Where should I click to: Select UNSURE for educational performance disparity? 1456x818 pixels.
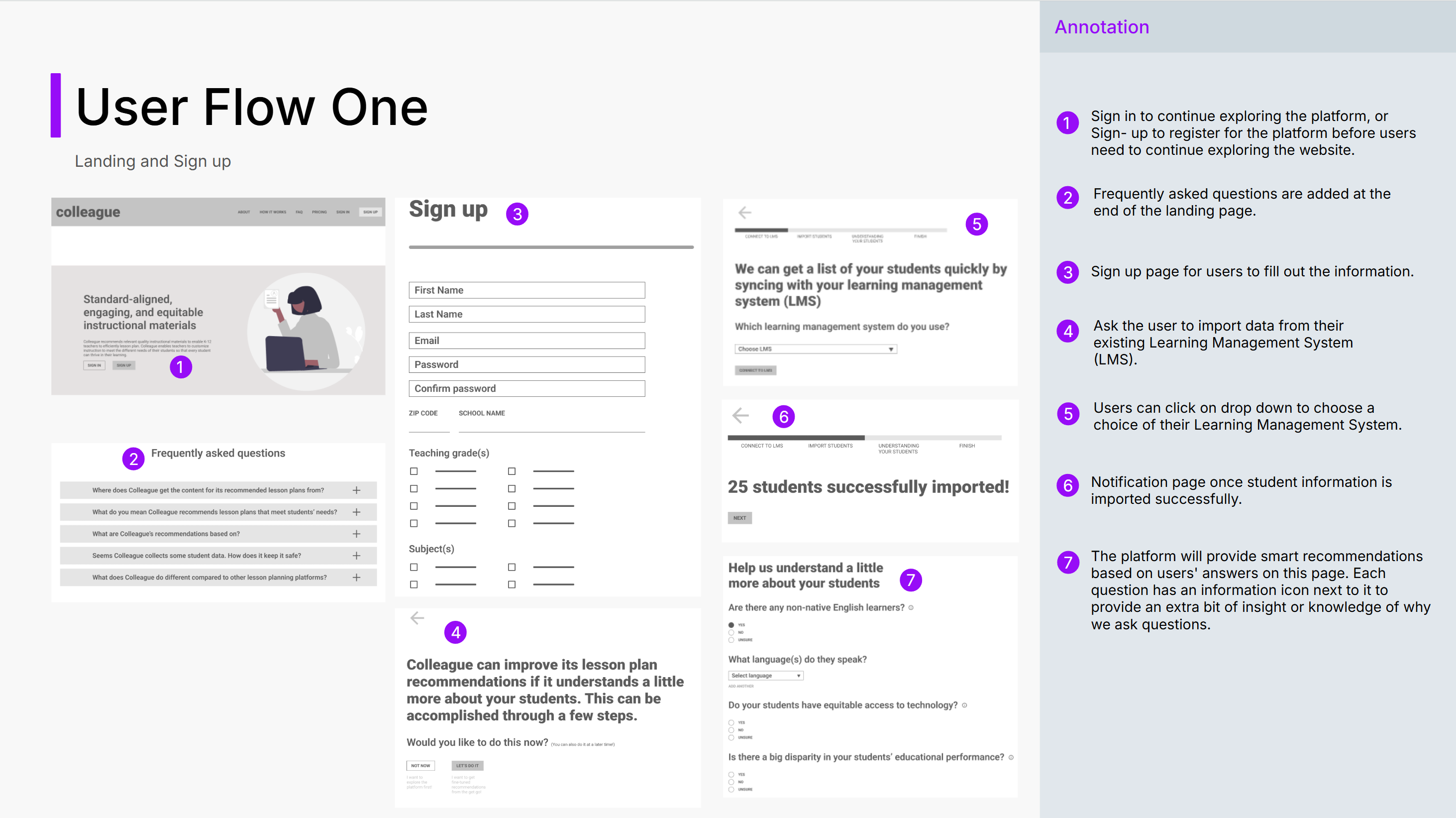click(731, 789)
